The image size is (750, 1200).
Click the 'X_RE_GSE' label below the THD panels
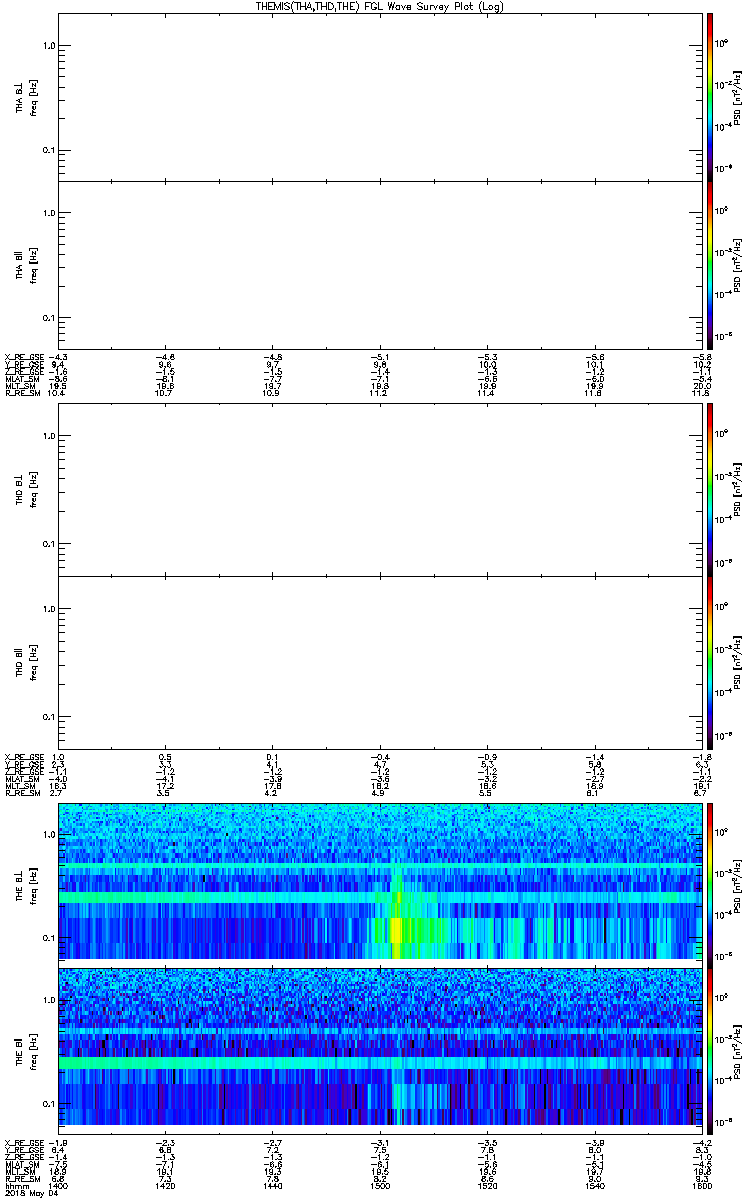pos(23,757)
